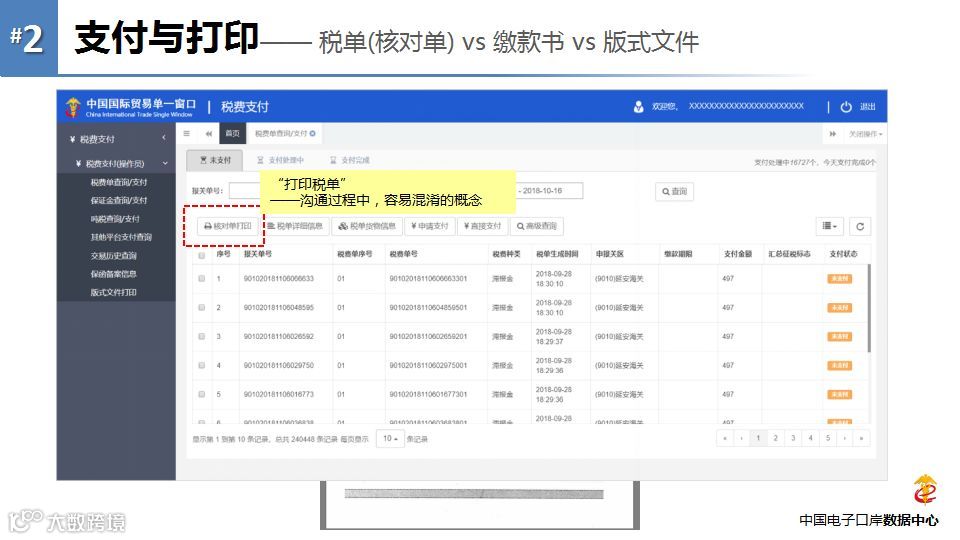Go to page 5 in pagination
The image size is (960, 540).
[x=828, y=438]
